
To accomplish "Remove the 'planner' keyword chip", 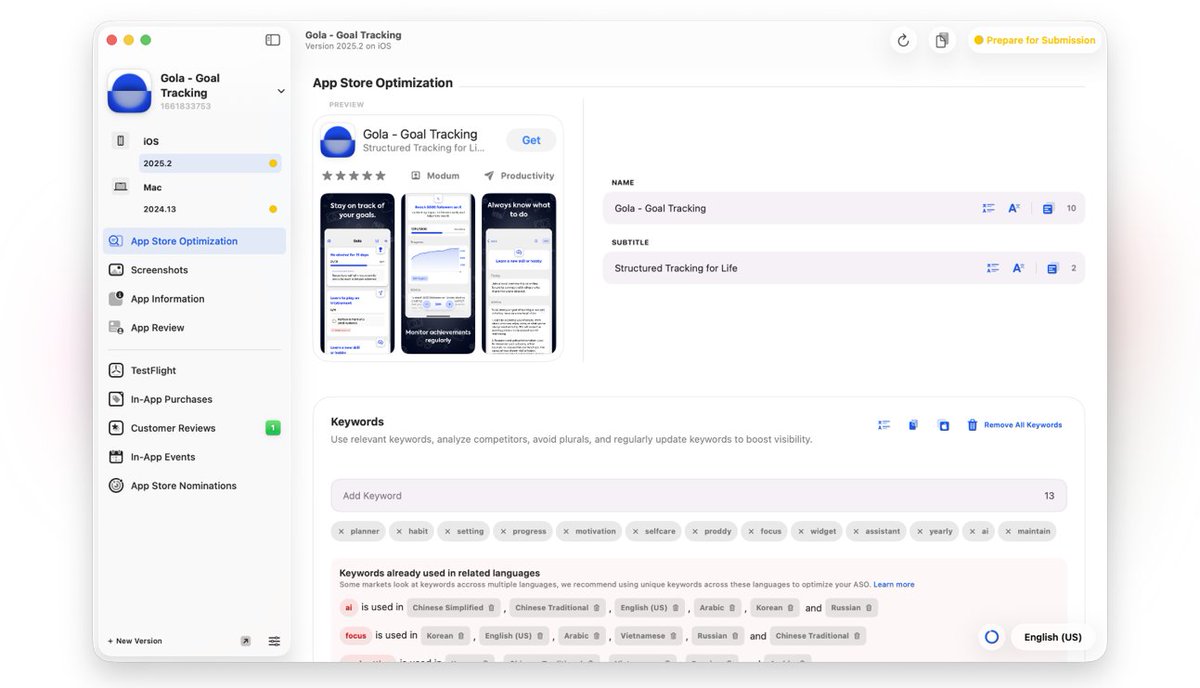I will (x=341, y=532).
